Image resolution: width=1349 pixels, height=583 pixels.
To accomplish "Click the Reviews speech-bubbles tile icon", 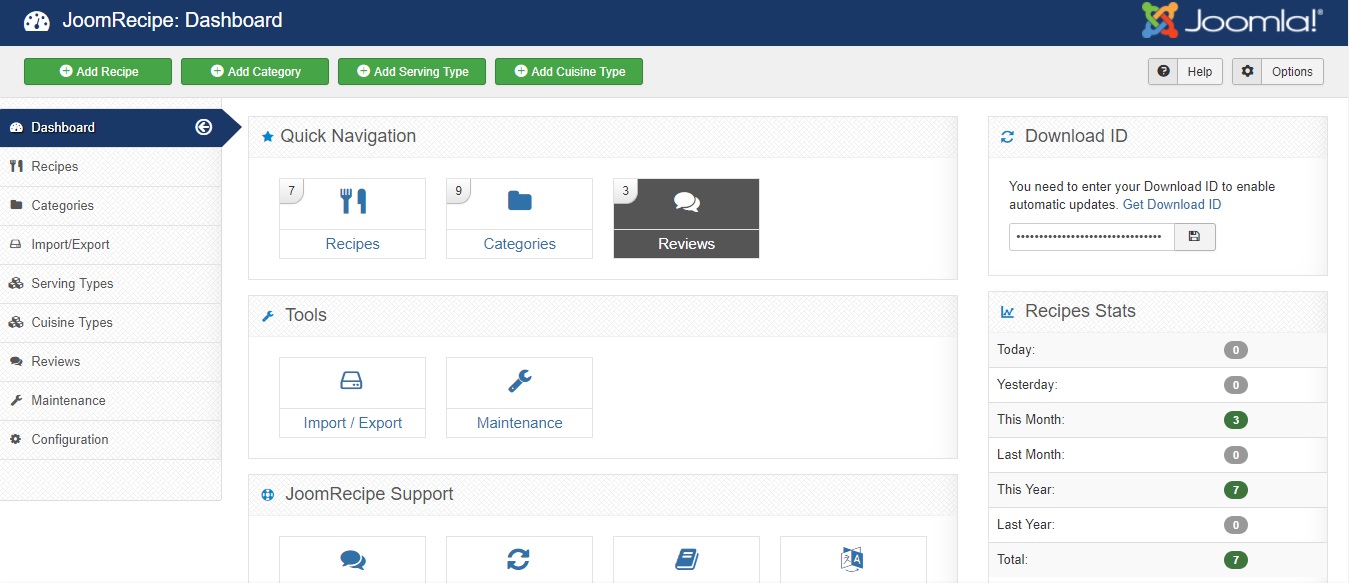I will pos(686,203).
